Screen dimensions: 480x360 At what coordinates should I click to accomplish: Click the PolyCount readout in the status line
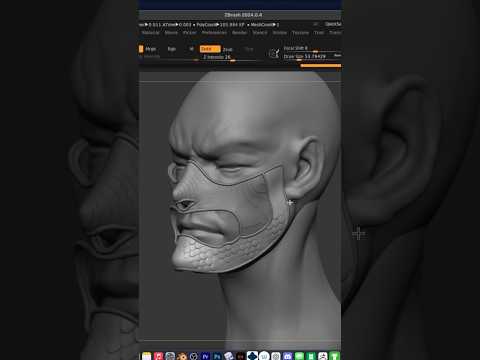click(x=220, y=25)
